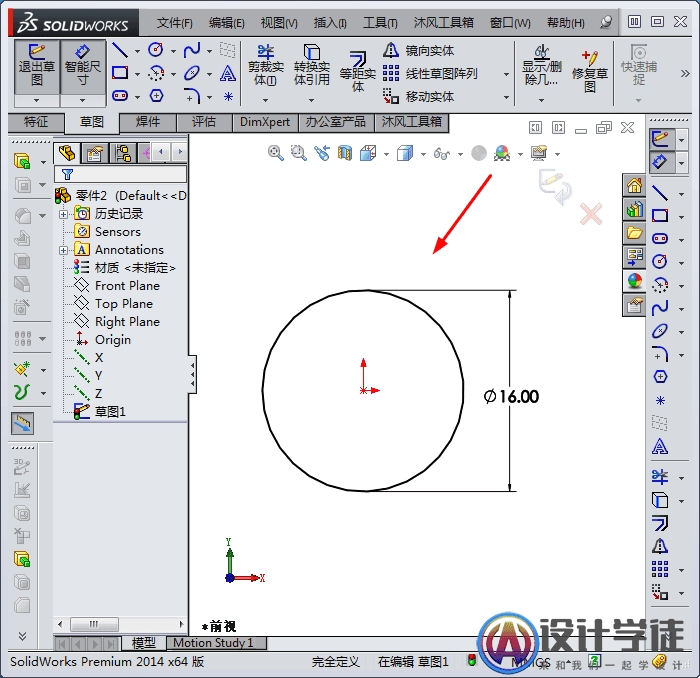Switch to the 模型 bottom tab
Screen dimensions: 700x678
click(x=143, y=643)
